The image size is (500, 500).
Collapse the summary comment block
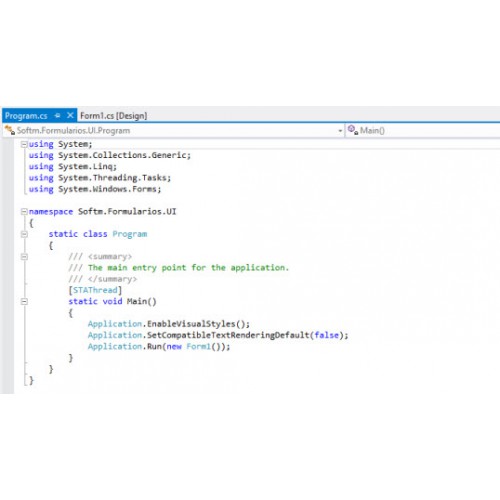24,257
